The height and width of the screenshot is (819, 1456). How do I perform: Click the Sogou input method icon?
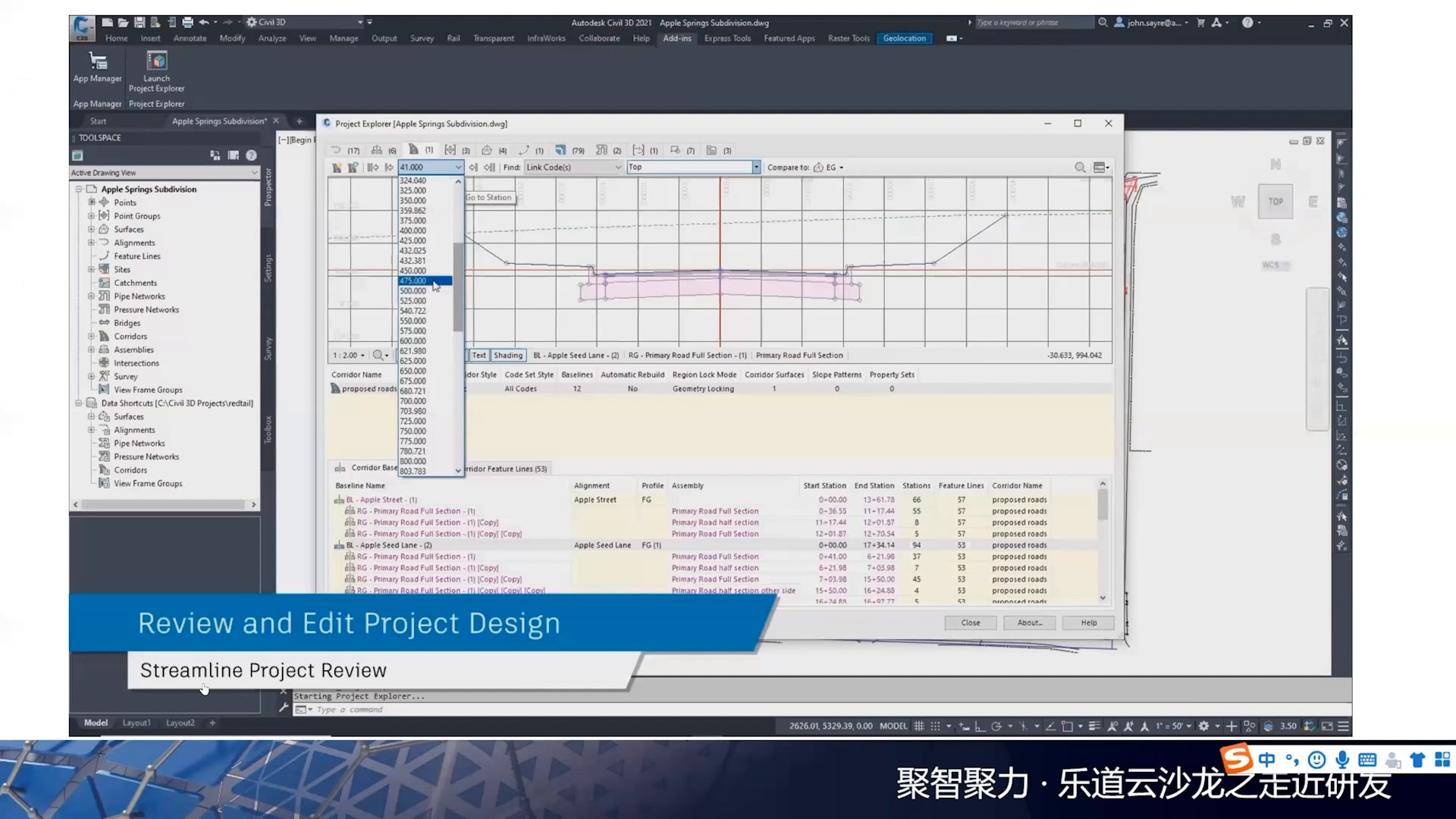(1235, 758)
